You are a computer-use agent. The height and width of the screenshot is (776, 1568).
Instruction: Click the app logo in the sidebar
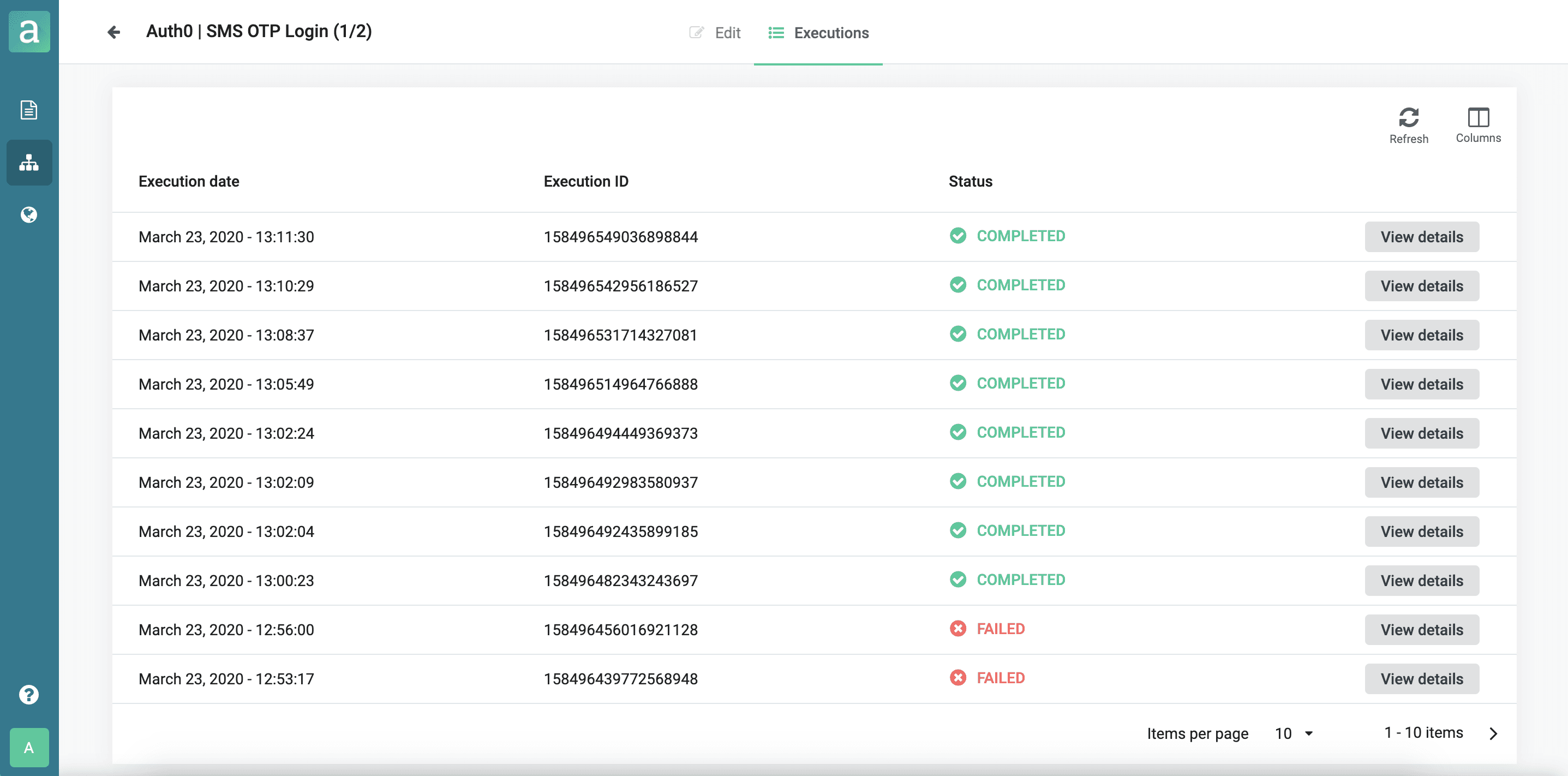[x=29, y=31]
